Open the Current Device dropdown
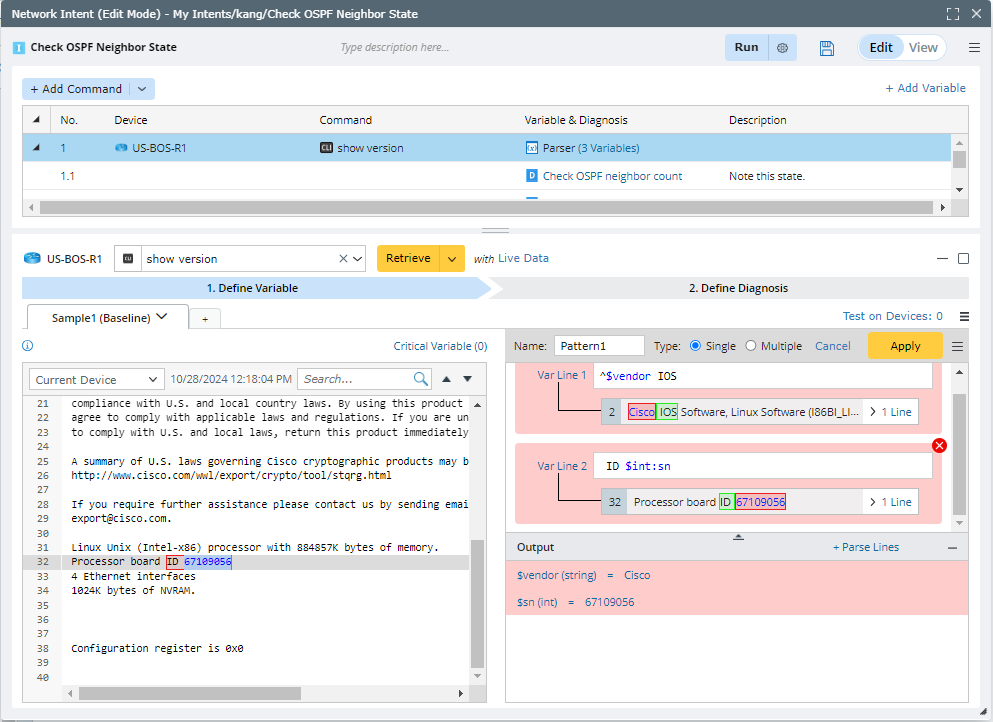 pyautogui.click(x=97, y=380)
